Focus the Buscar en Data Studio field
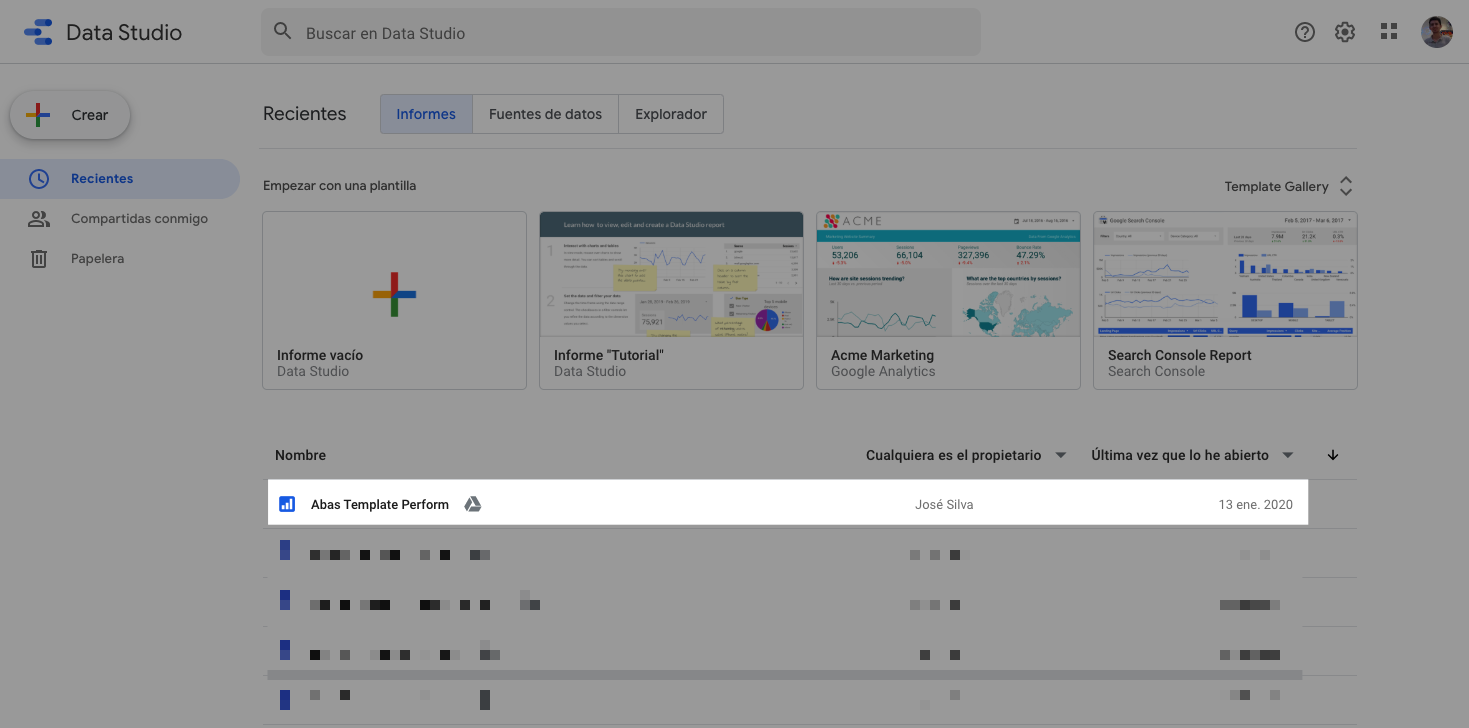1469x728 pixels. click(620, 32)
